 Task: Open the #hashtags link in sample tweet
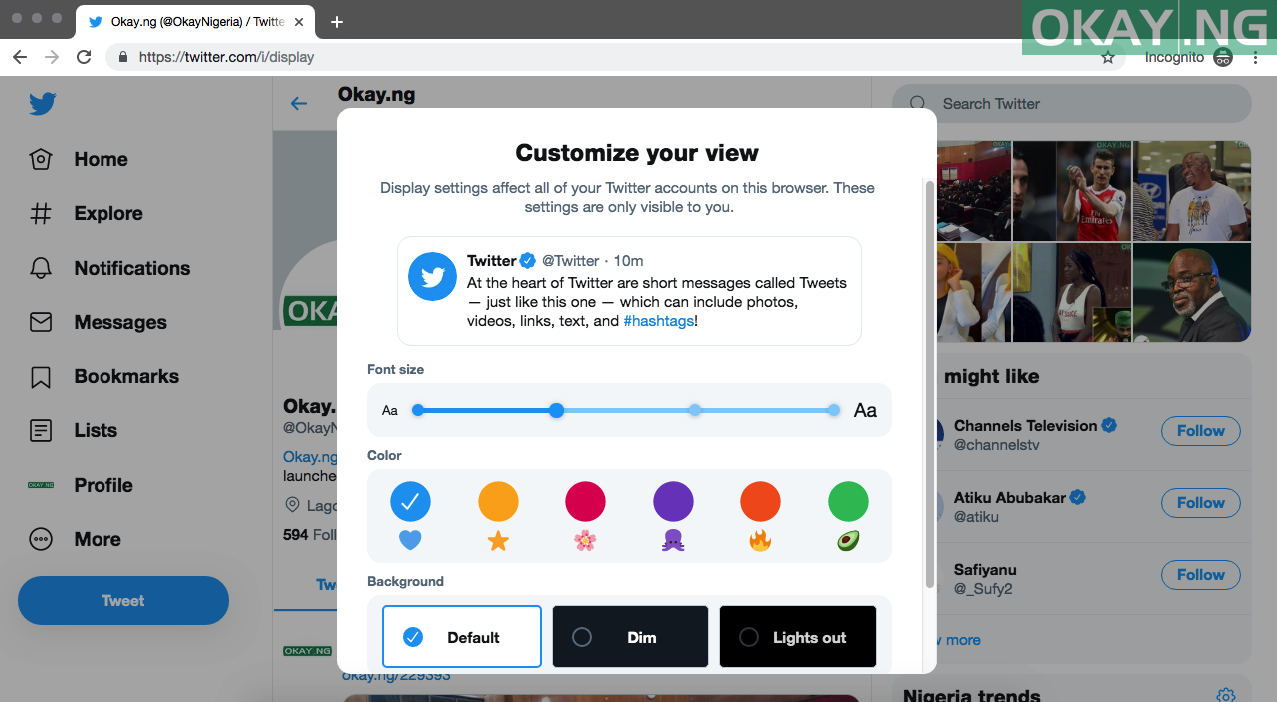[657, 321]
